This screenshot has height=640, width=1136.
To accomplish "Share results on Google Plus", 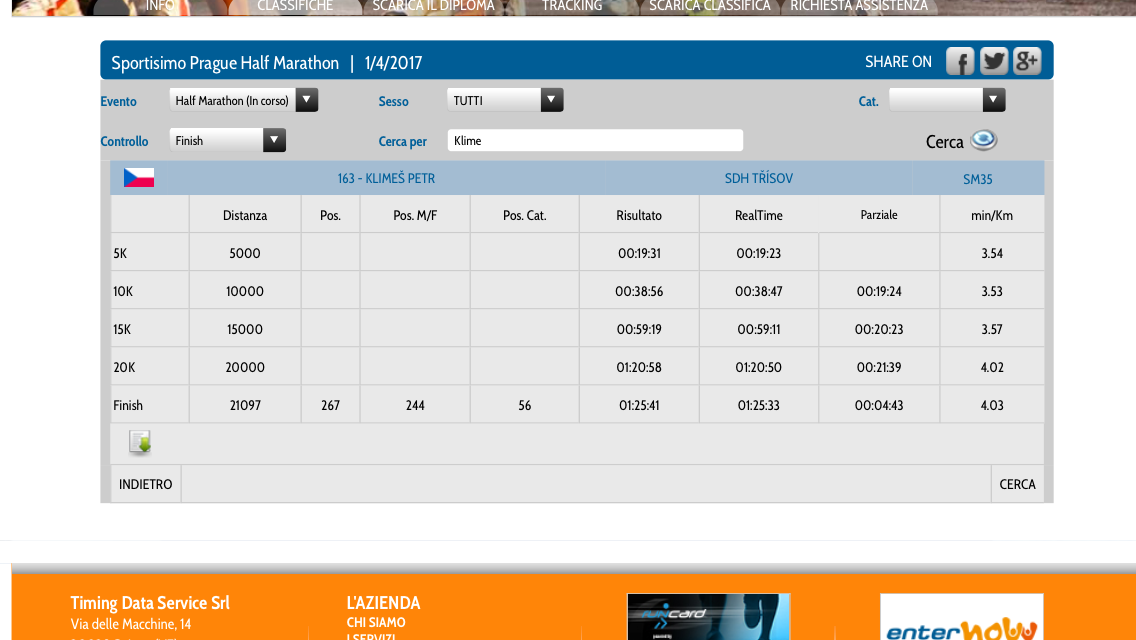I will tap(1027, 62).
